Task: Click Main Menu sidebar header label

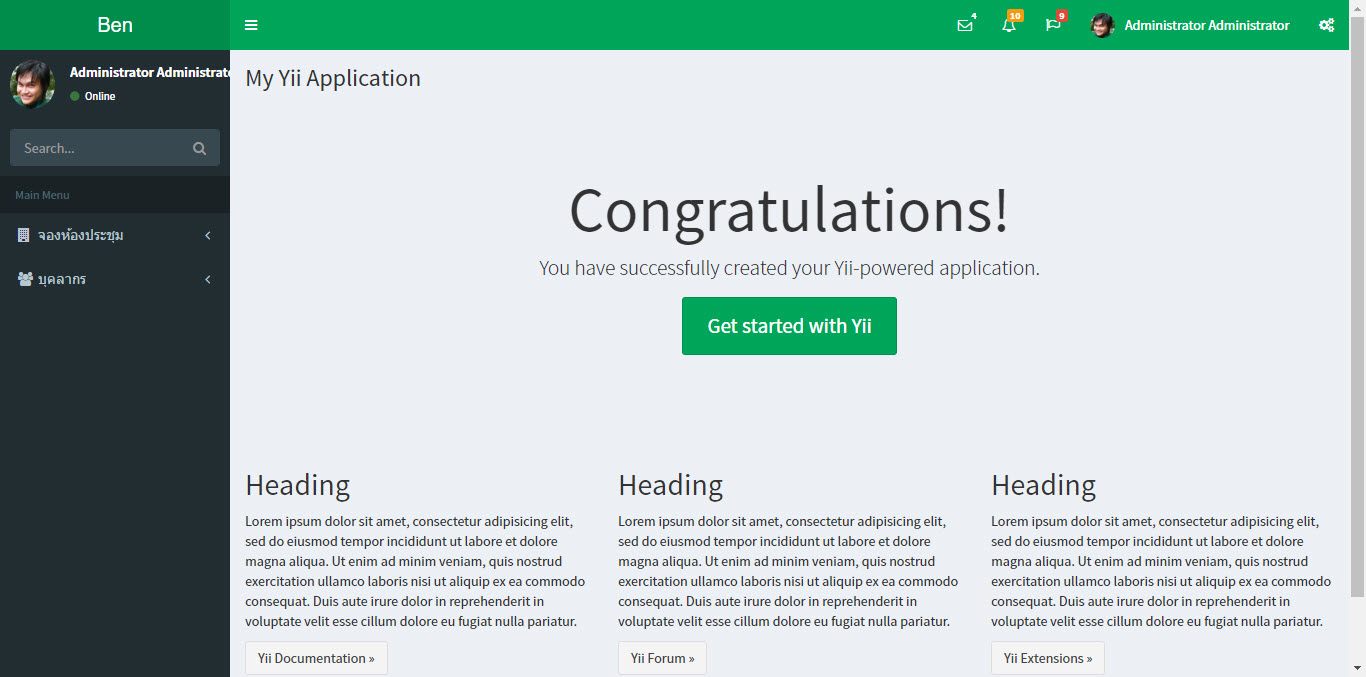Action: (x=42, y=195)
